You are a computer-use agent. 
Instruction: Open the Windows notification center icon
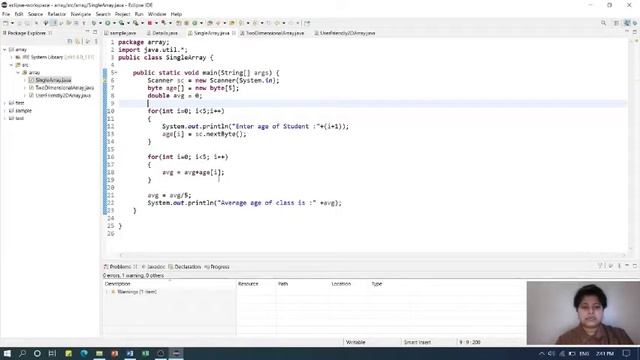click(x=627, y=353)
